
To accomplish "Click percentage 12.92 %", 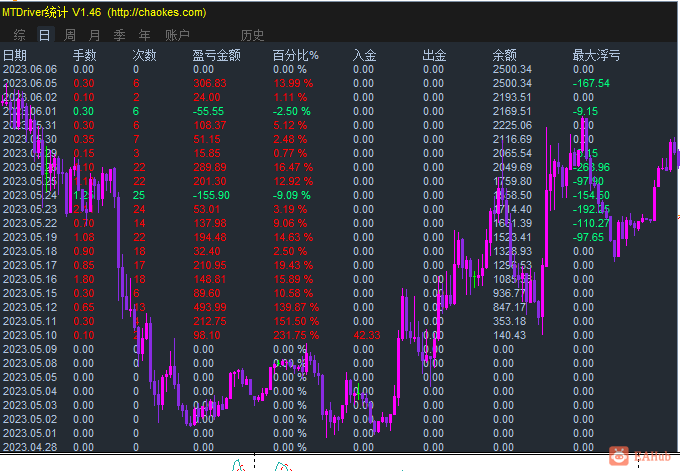I will (x=293, y=181).
